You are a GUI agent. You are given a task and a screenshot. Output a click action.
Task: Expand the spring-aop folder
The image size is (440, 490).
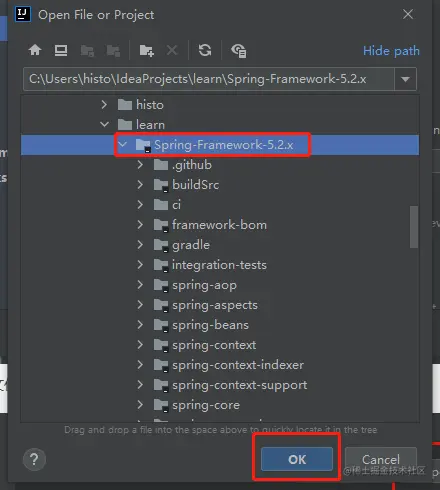(x=140, y=285)
